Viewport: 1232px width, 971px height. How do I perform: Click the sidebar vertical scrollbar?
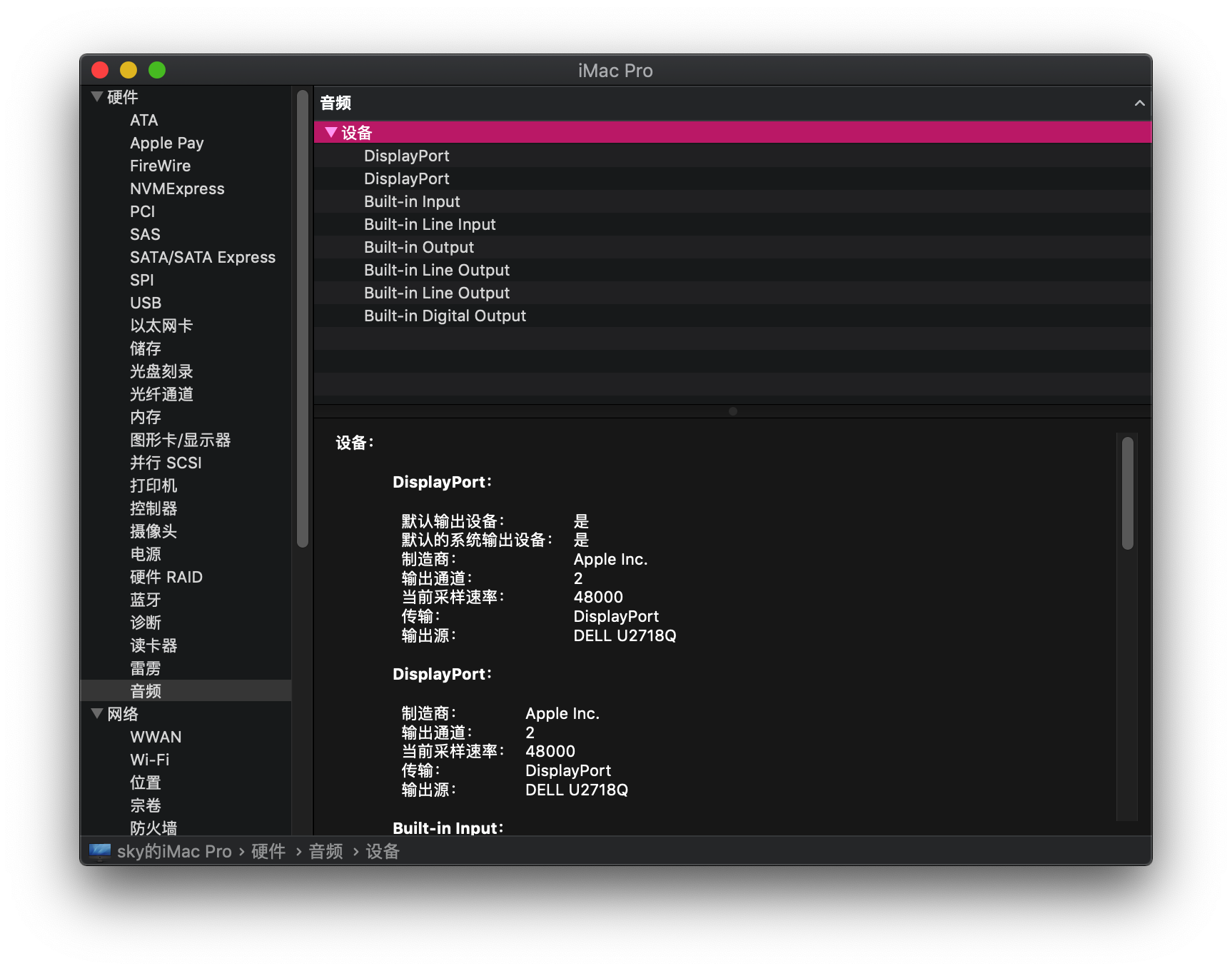coord(303,319)
